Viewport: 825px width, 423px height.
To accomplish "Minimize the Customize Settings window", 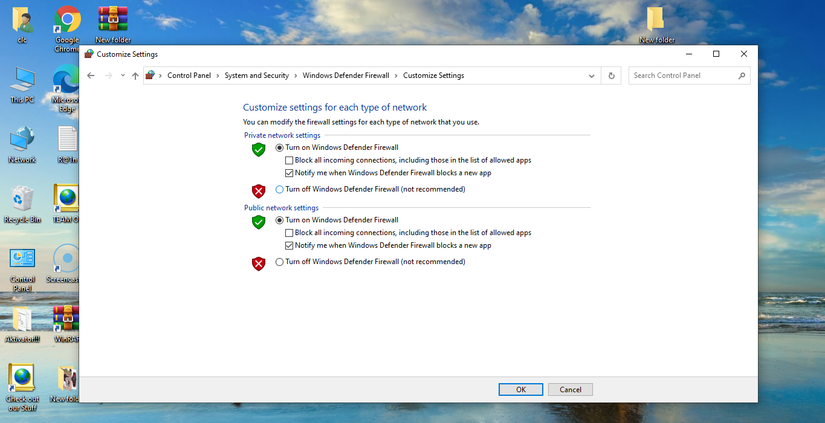I will (x=689, y=54).
